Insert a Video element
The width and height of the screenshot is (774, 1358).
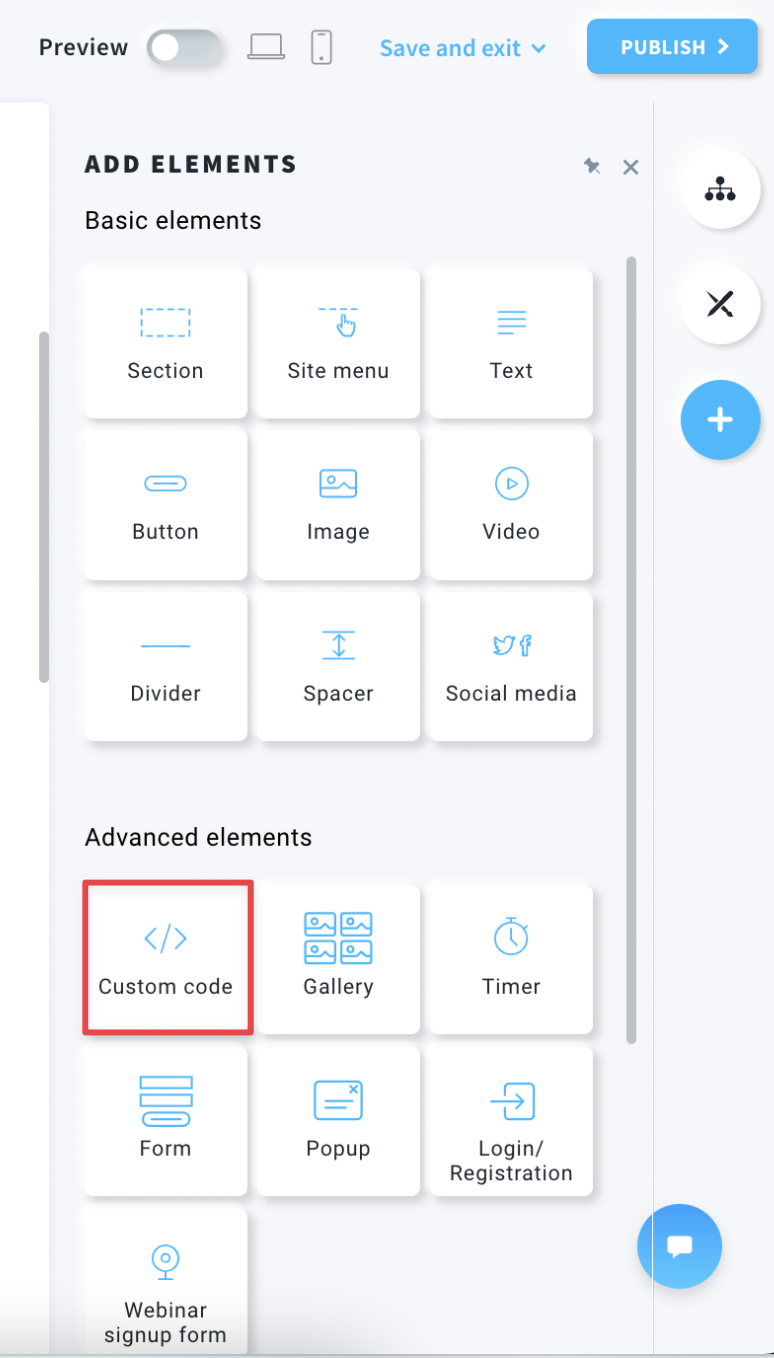[x=511, y=504]
